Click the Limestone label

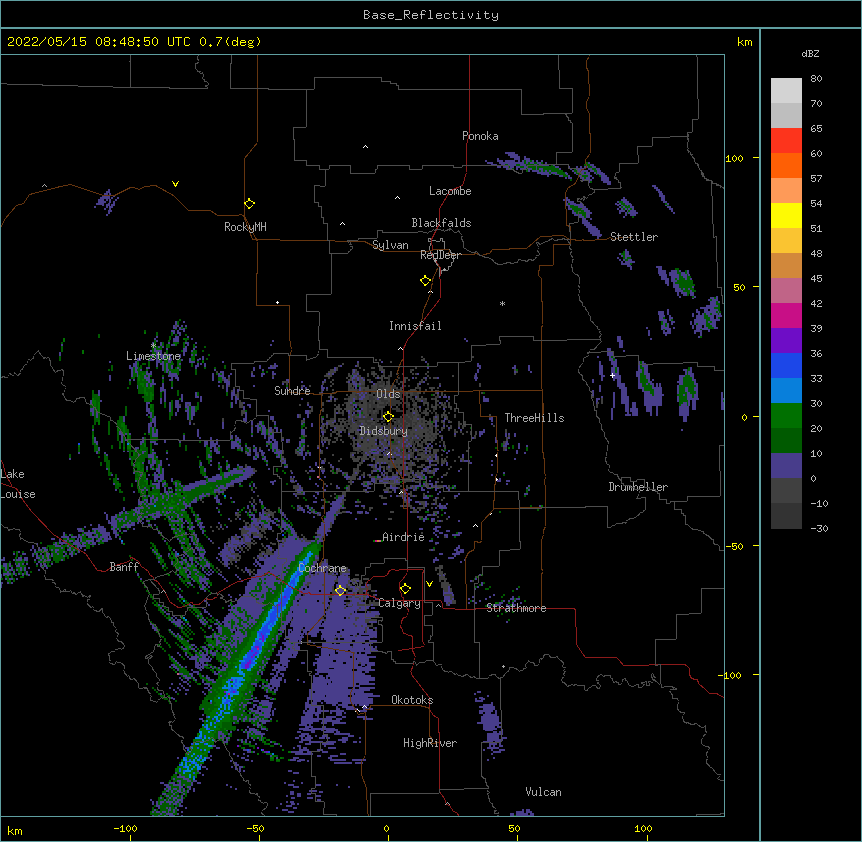[x=153, y=356]
